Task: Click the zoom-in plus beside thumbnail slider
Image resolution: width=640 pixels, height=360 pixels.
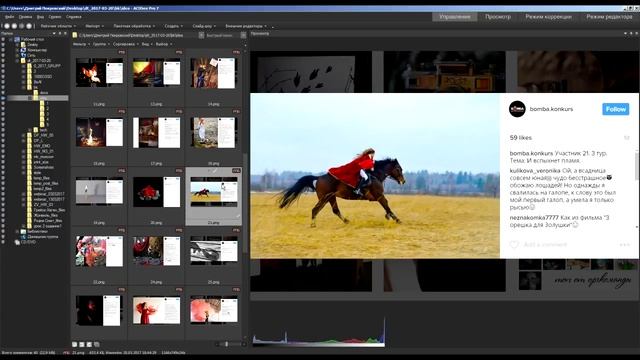Action: click(x=244, y=344)
